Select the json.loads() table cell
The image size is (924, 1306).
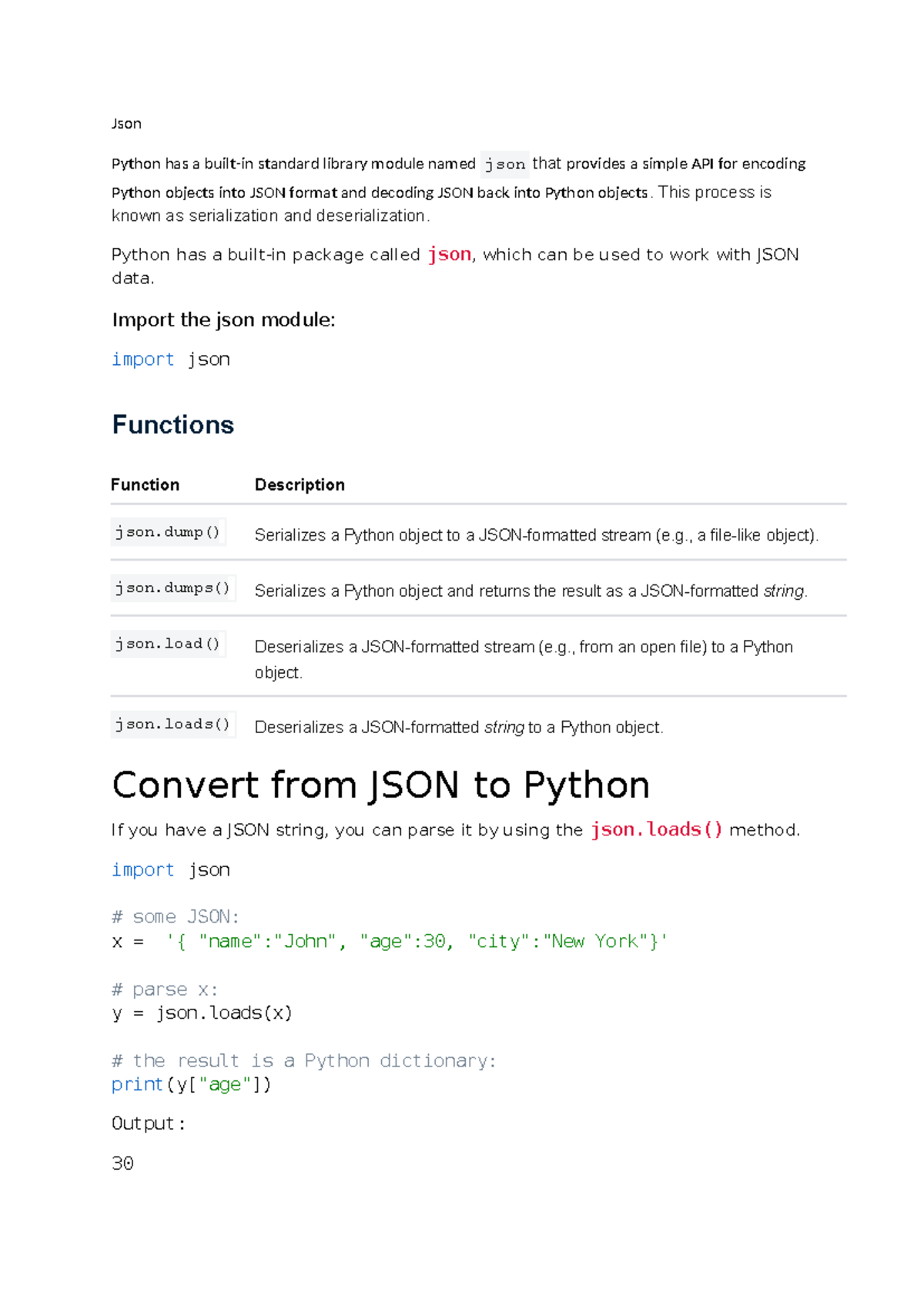[172, 725]
